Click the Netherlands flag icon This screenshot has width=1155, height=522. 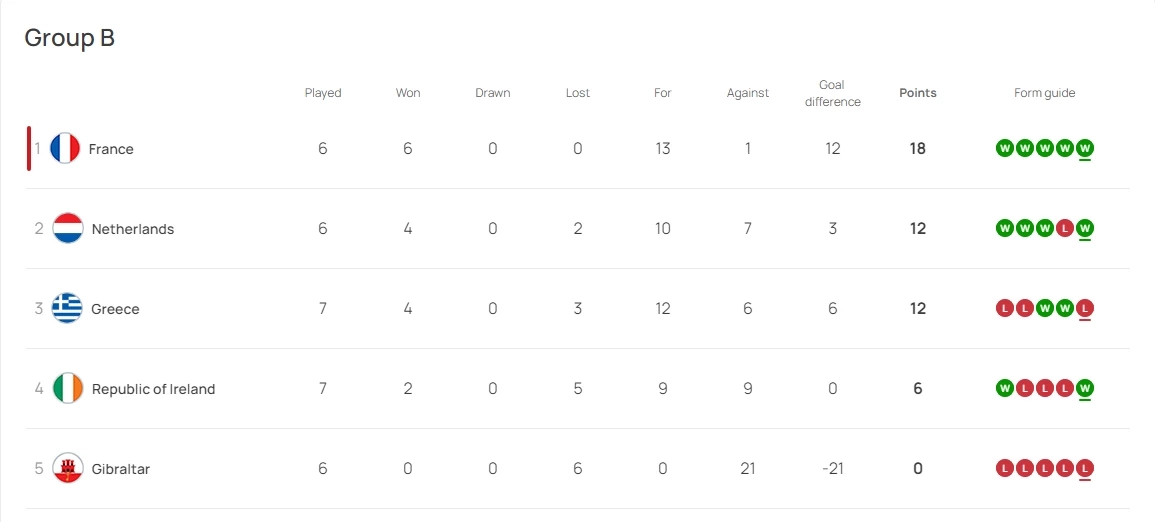(68, 229)
